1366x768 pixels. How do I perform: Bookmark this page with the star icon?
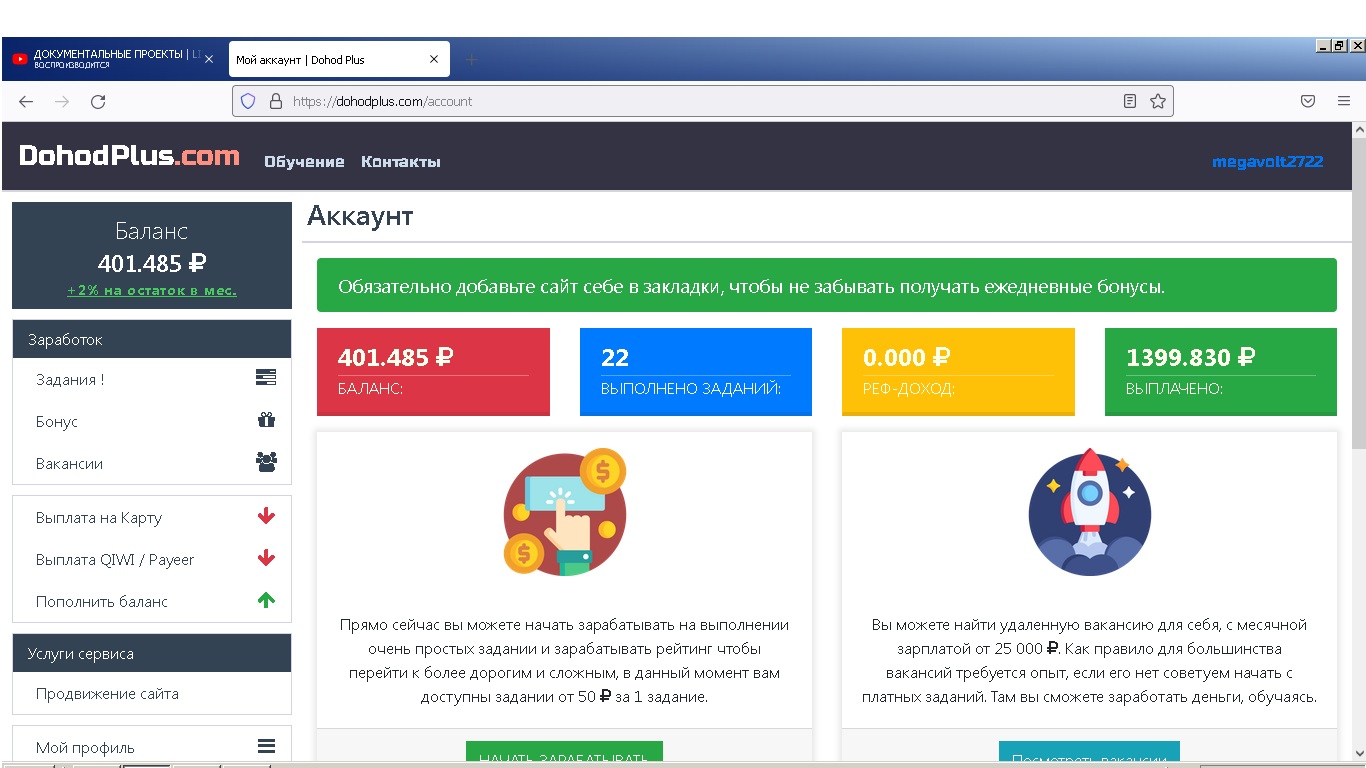click(1158, 101)
